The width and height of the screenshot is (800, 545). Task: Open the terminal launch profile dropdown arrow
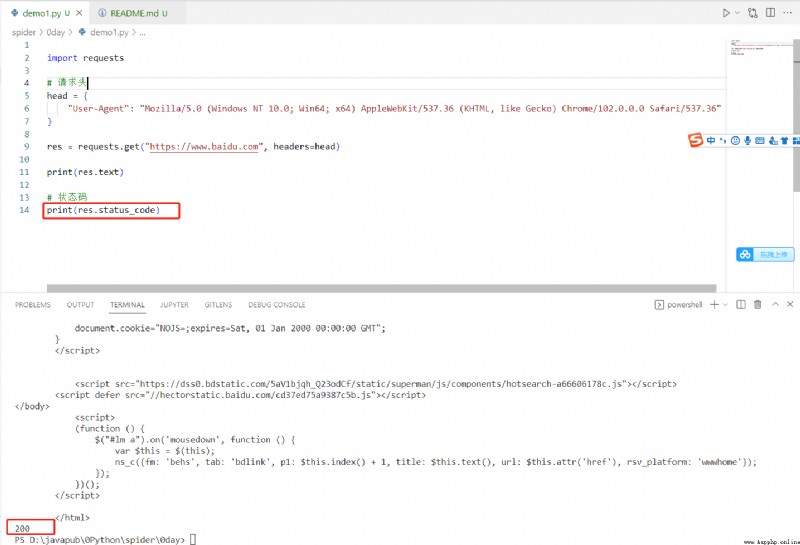coord(725,305)
